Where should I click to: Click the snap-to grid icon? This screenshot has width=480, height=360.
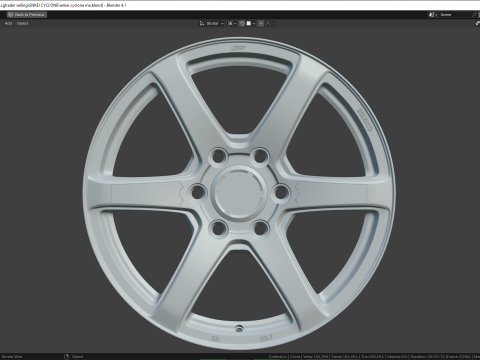point(249,23)
